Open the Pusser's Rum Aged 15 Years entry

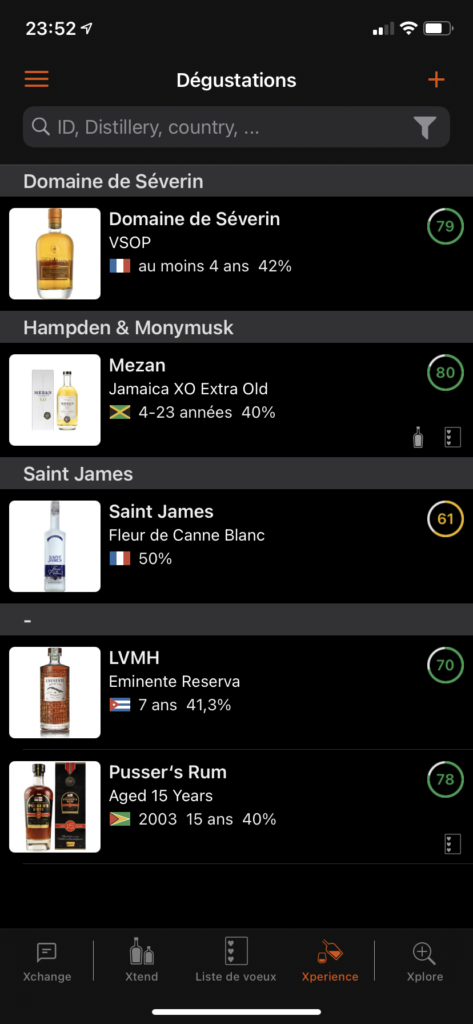(236, 807)
